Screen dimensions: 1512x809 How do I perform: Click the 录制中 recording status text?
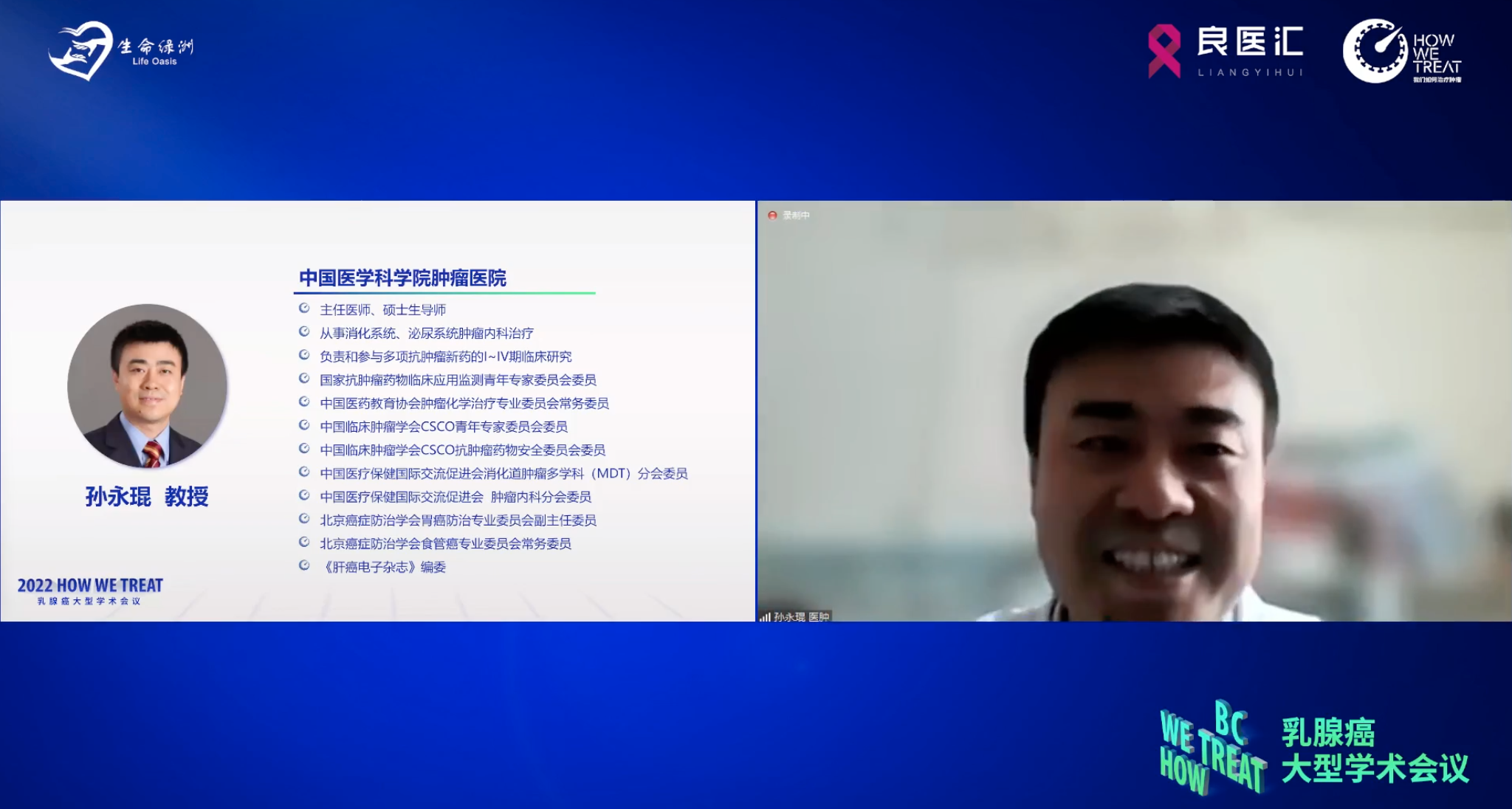point(796,216)
